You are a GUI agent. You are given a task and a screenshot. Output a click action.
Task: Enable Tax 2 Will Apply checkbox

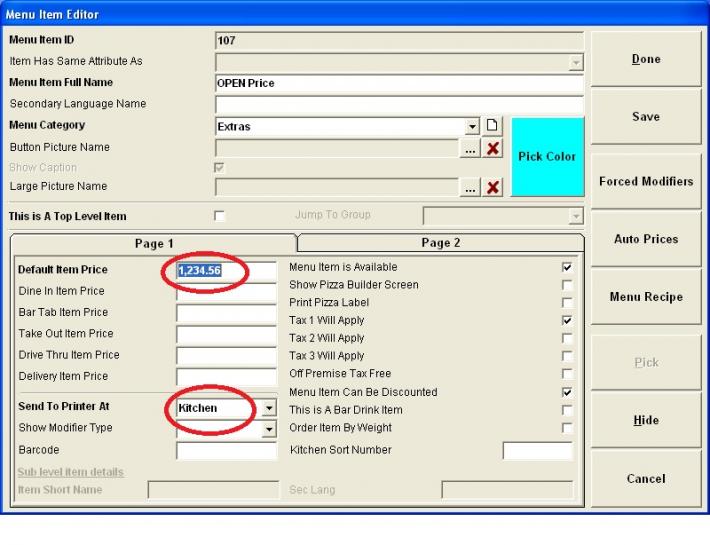pos(567,339)
